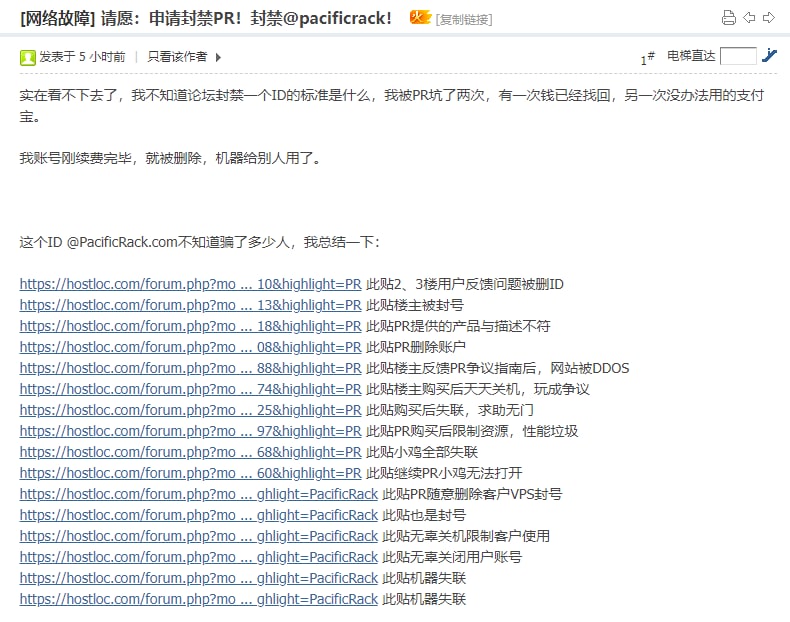Open link for 此贴PR随意删除客户VPS封号
The width and height of the screenshot is (790, 622).
(x=199, y=494)
